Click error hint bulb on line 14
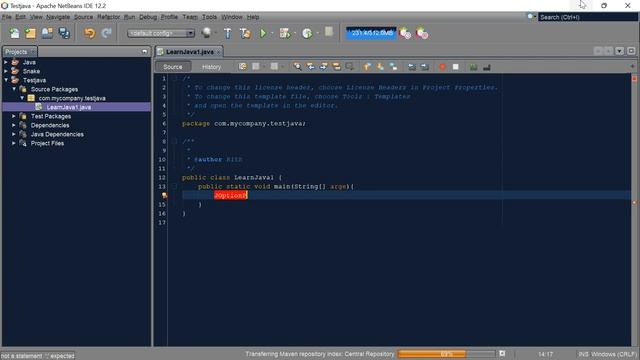Image resolution: width=640 pixels, height=360 pixels. [164, 196]
